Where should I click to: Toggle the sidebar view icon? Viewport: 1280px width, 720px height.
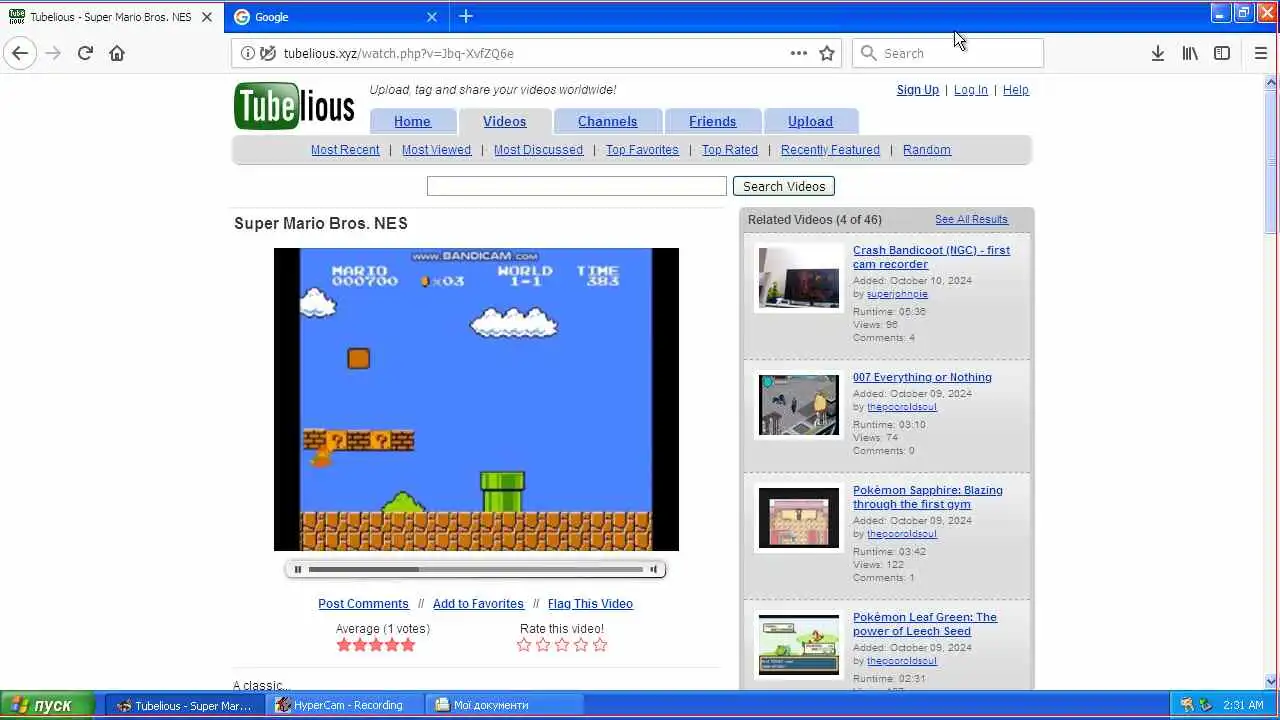(1222, 53)
